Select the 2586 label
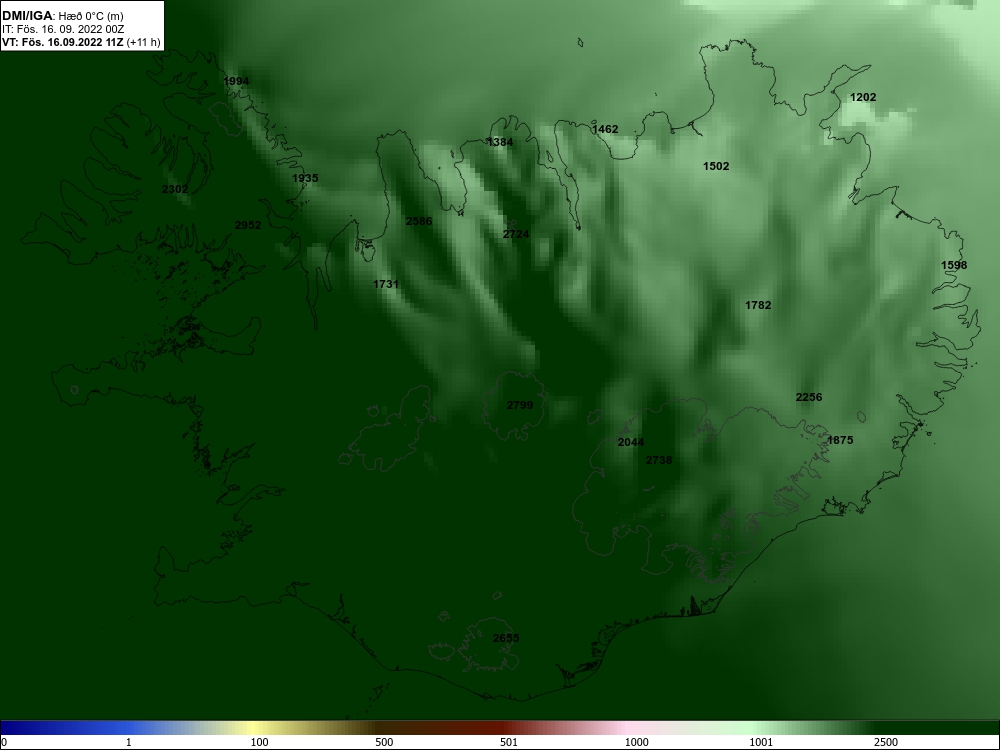1000x750 pixels. pyautogui.click(x=418, y=221)
